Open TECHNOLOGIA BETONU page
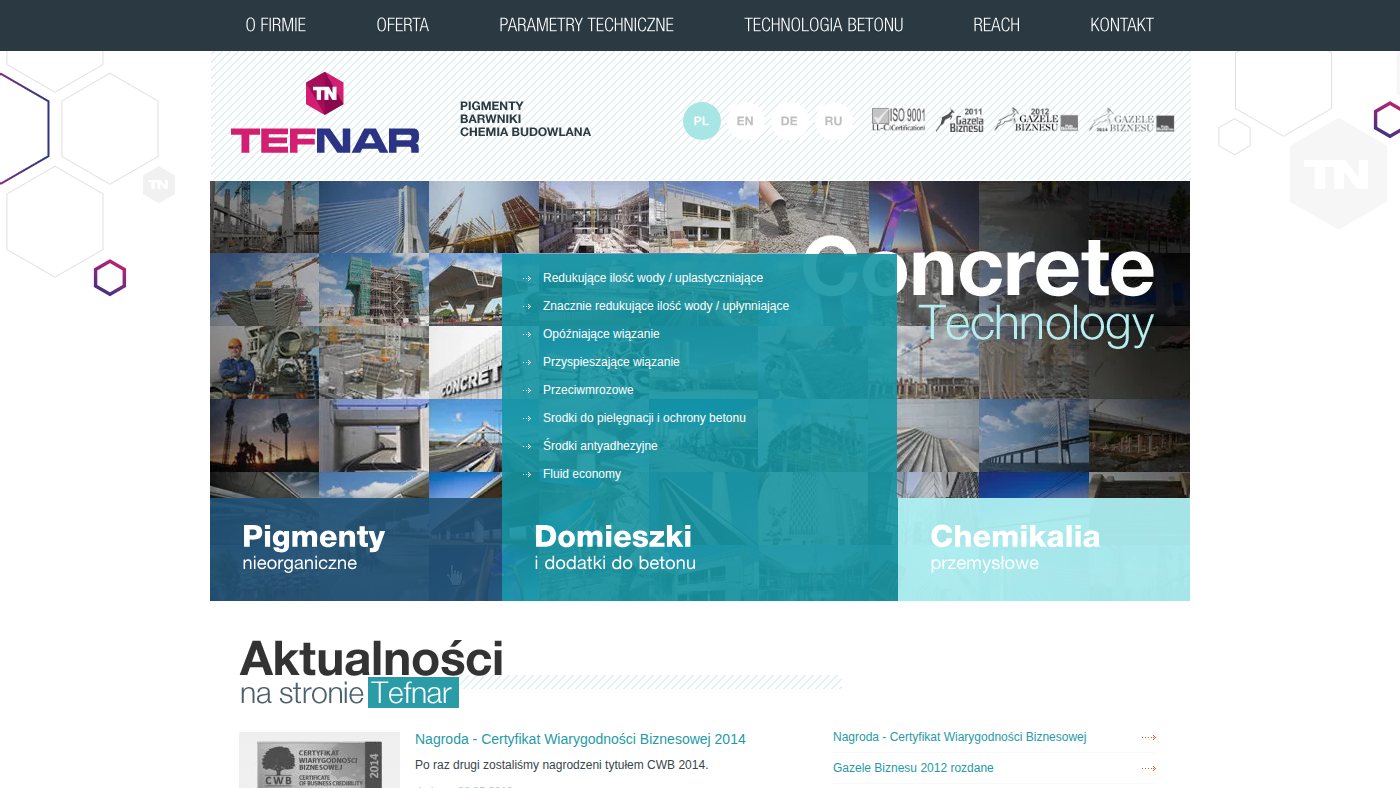The height and width of the screenshot is (788, 1400). click(824, 25)
